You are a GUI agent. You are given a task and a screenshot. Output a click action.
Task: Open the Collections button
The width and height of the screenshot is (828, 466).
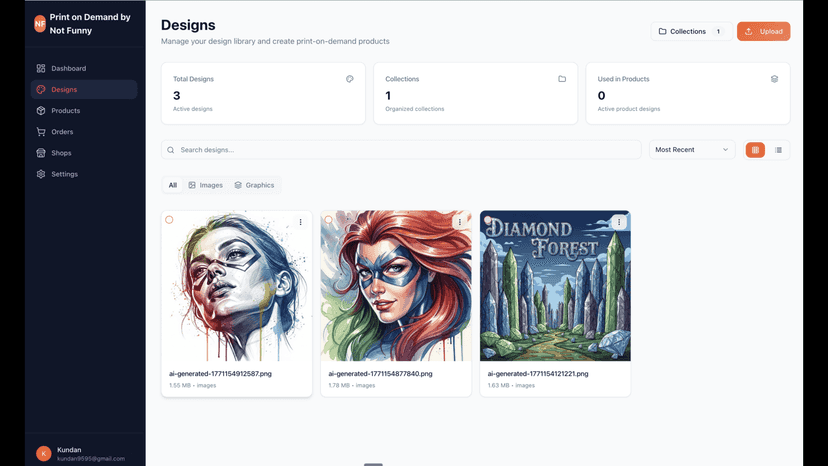692,31
